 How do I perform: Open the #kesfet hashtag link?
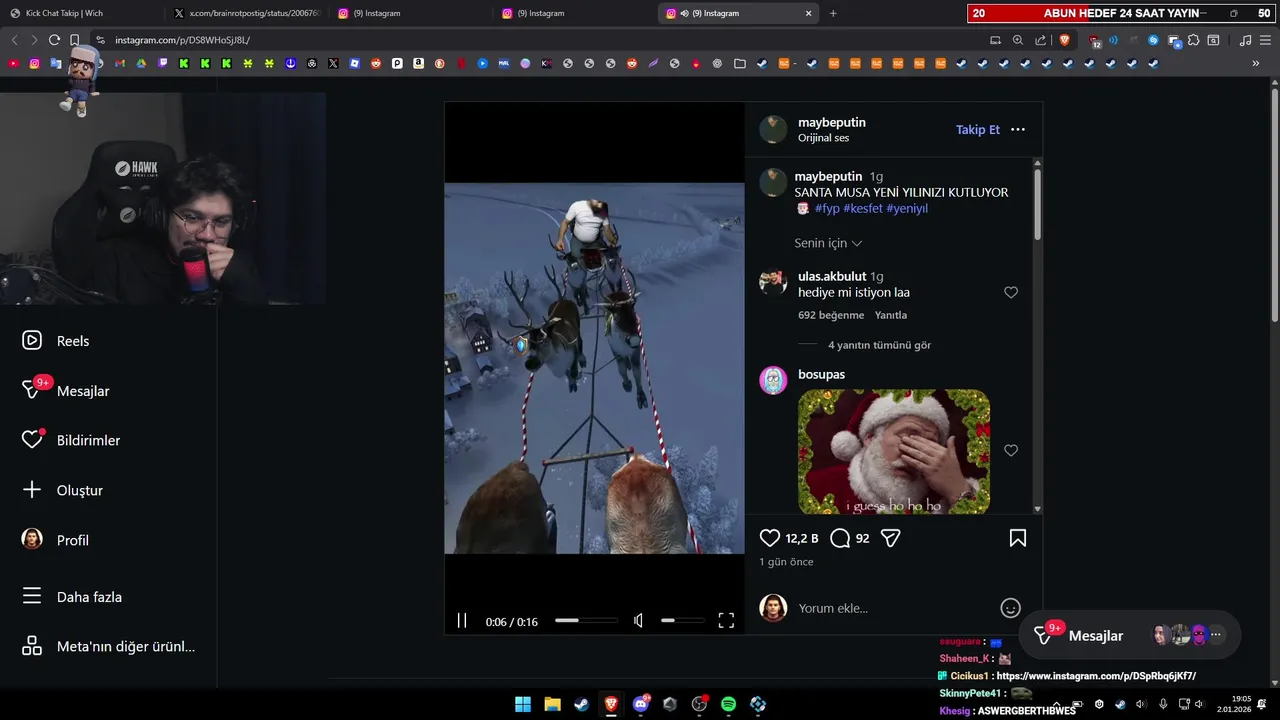(863, 209)
